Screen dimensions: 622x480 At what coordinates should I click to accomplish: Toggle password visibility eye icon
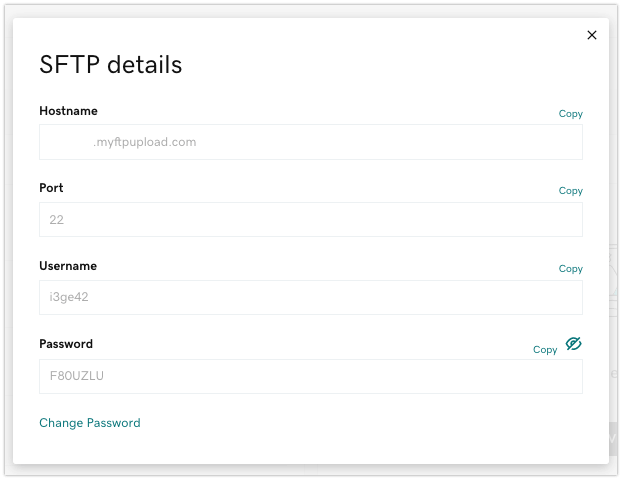[573, 344]
